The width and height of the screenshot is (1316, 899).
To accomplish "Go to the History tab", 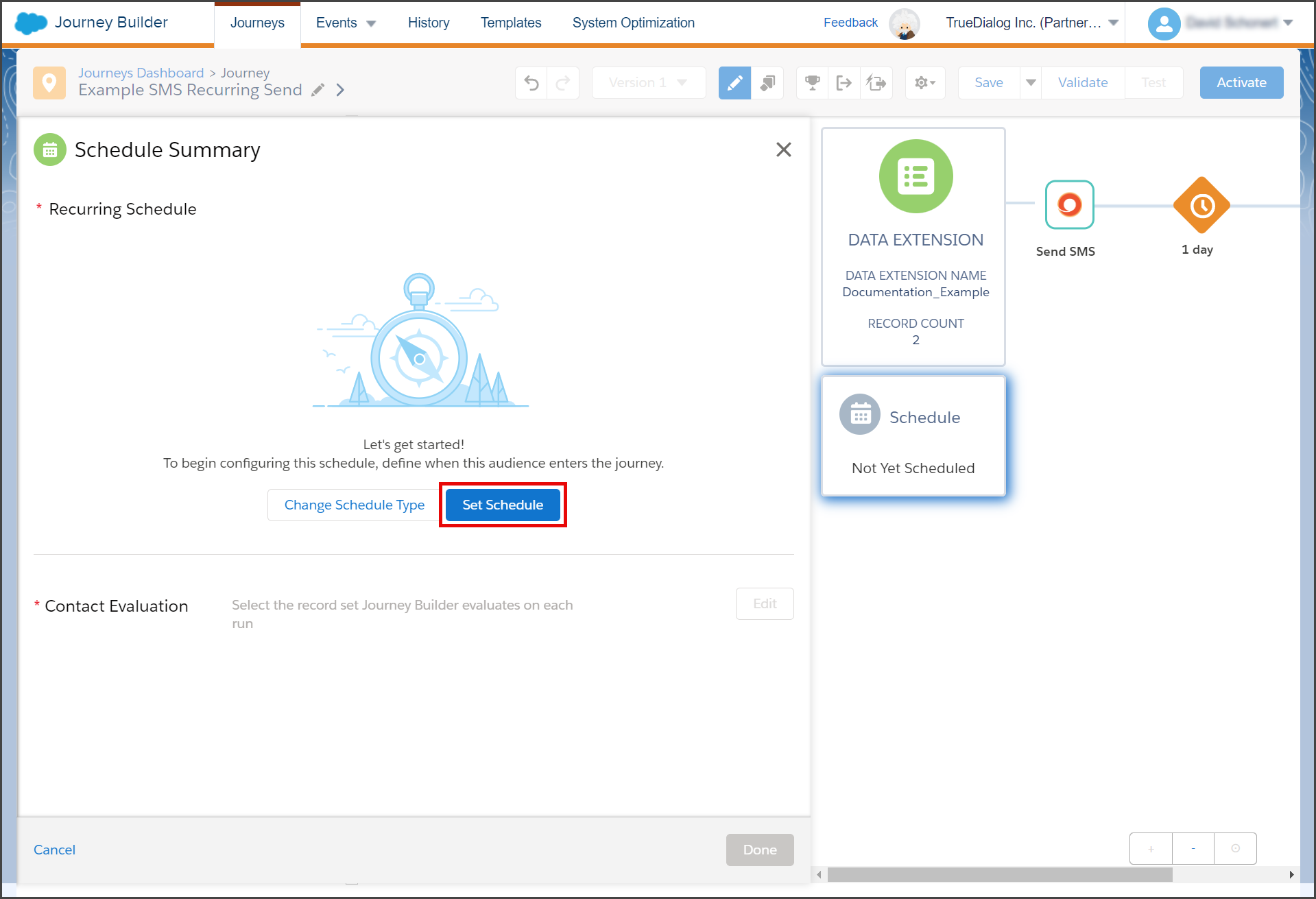I will coord(429,23).
